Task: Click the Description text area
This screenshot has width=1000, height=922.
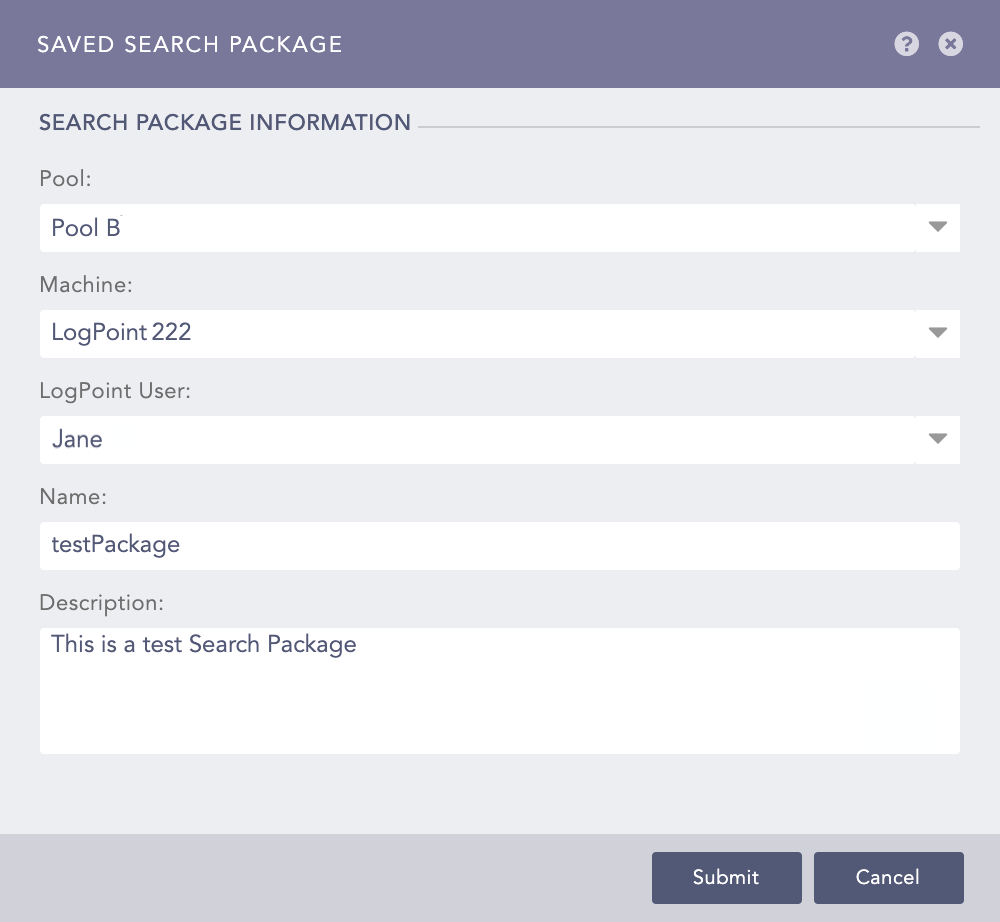Action: [500, 690]
